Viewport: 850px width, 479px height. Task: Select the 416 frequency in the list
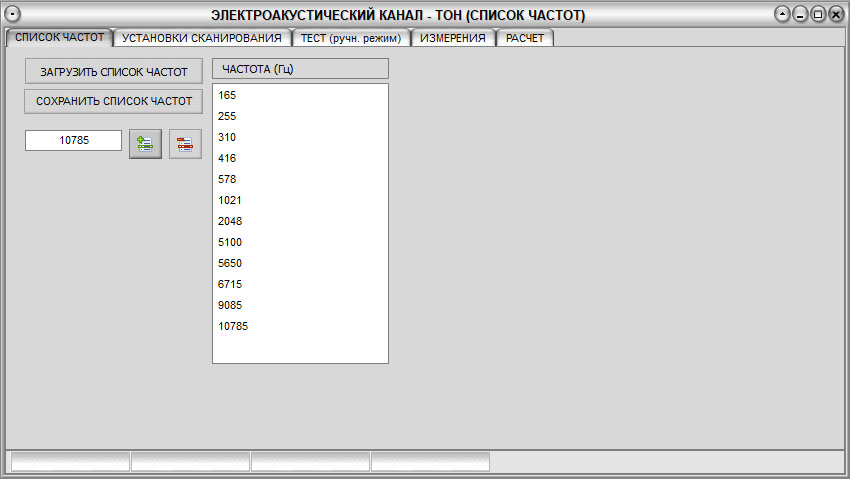point(227,158)
